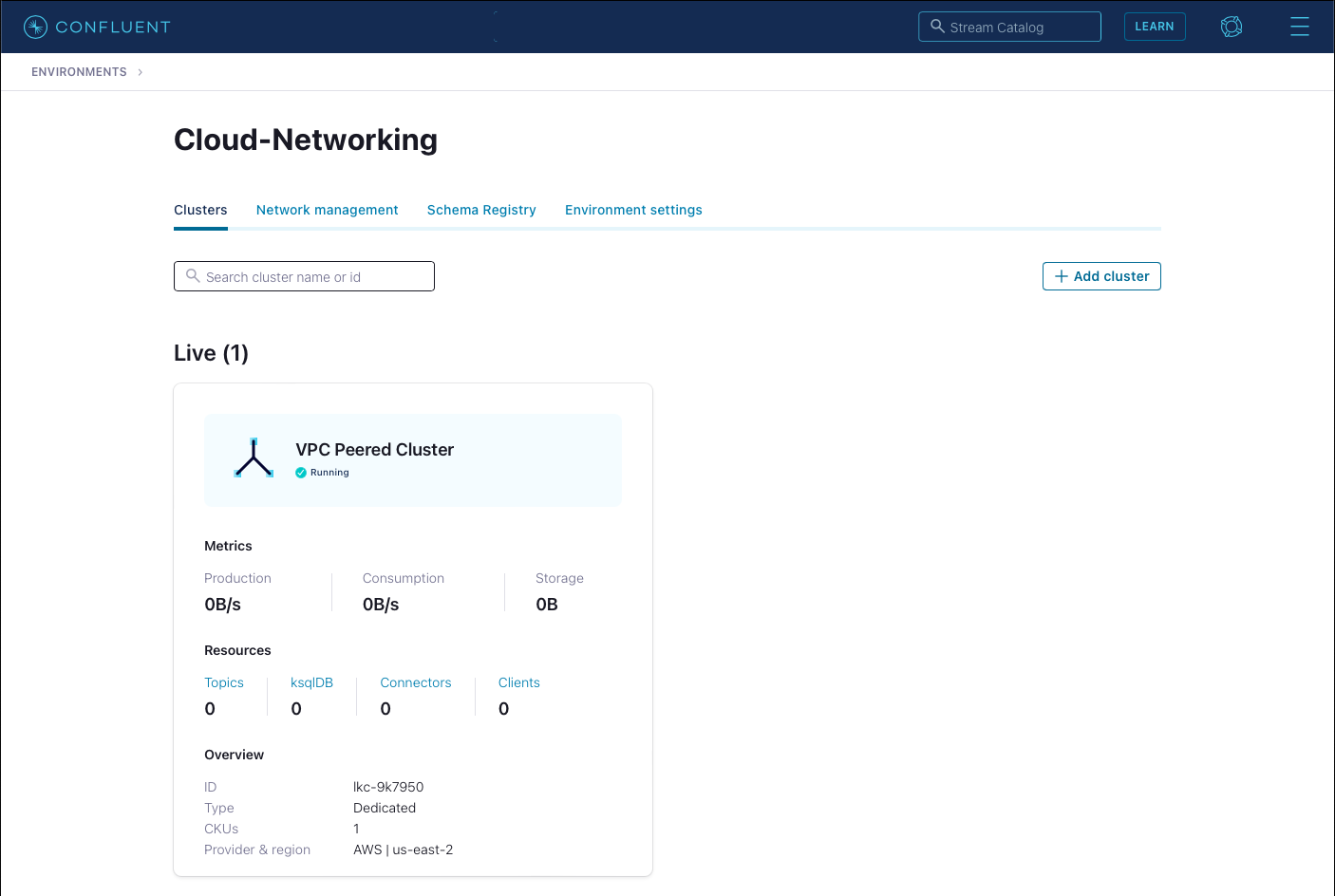
Task: Open the ksqlDB resource link
Action: pyautogui.click(x=311, y=682)
